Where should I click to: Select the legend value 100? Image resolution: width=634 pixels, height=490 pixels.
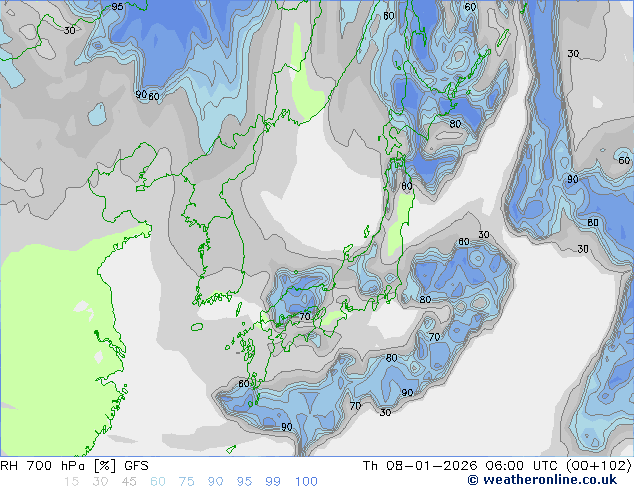point(306,482)
